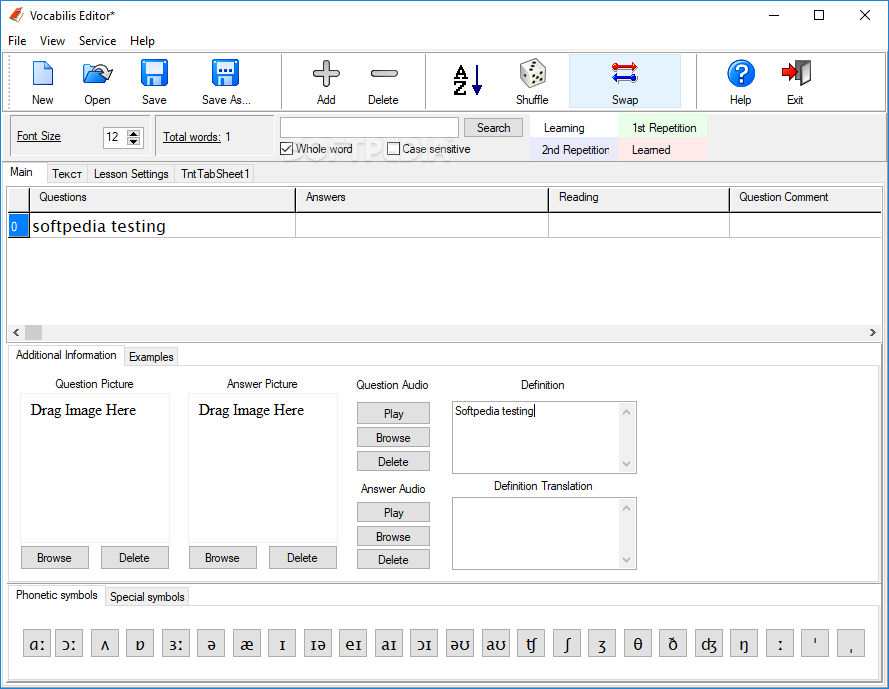Delete the Answer Audio
The height and width of the screenshot is (689, 889).
pos(393,559)
